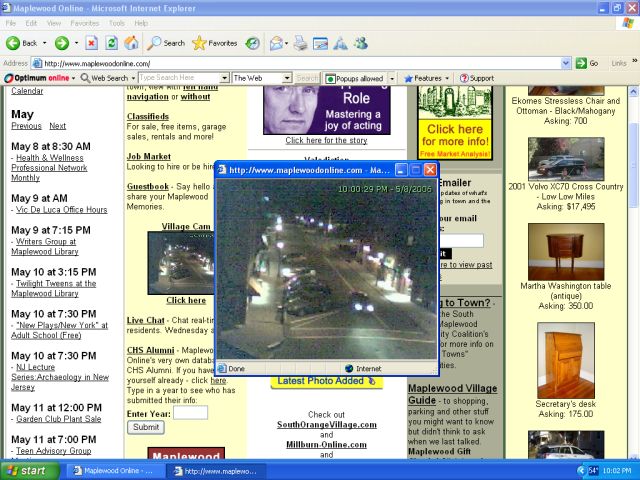The image size is (640, 480).
Task: Open the Tools menu
Action: coord(117,23)
